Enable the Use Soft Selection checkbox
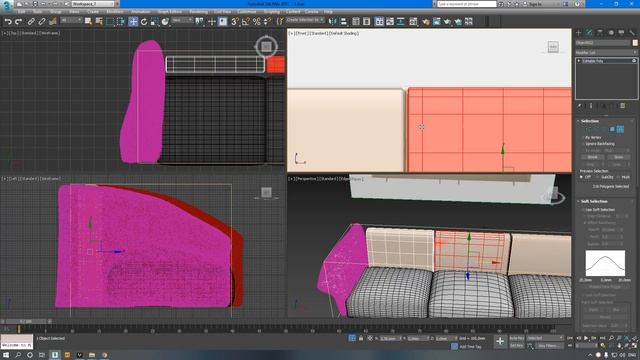640x360 pixels. pos(583,210)
